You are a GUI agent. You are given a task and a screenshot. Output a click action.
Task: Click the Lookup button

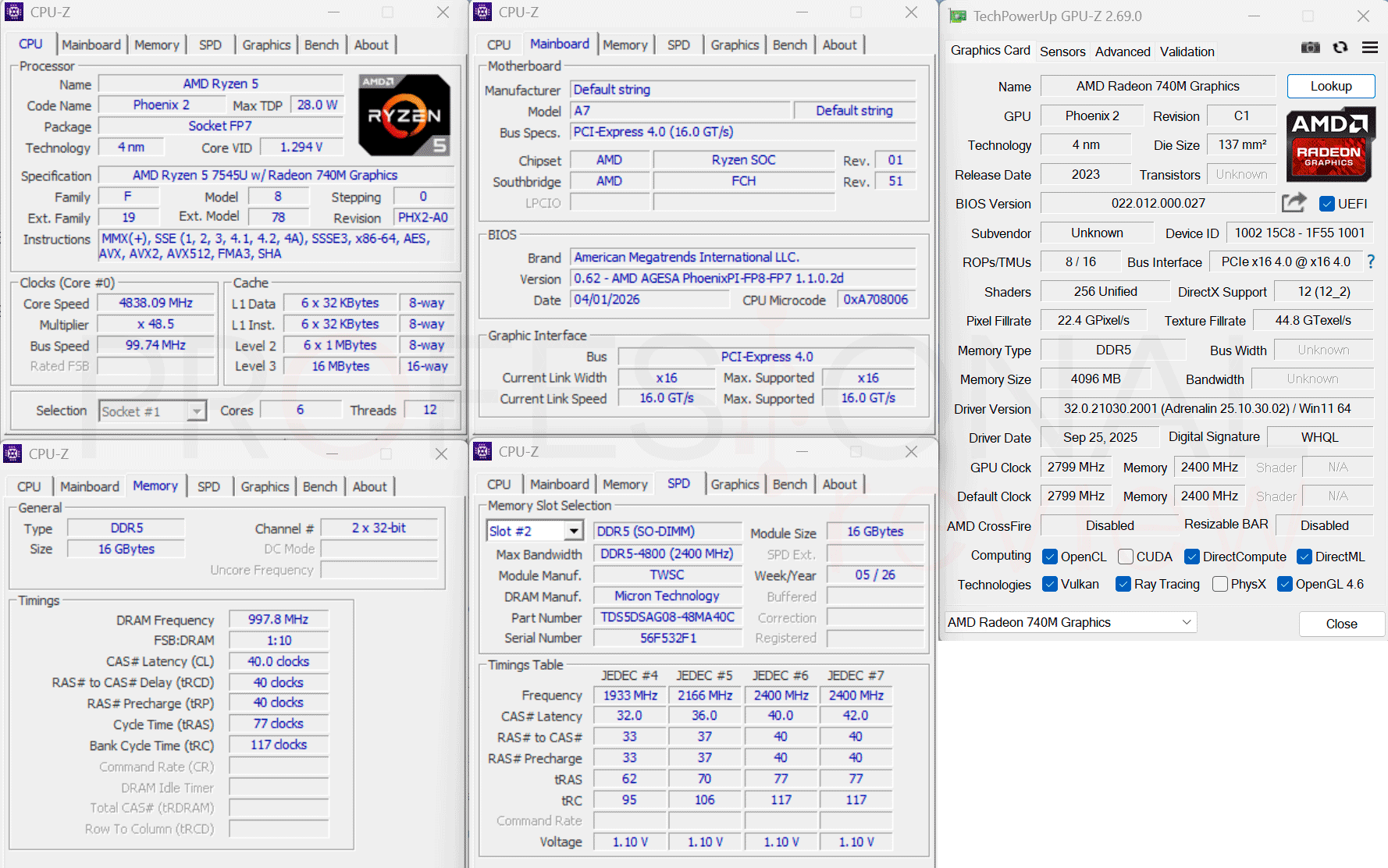pyautogui.click(x=1331, y=86)
